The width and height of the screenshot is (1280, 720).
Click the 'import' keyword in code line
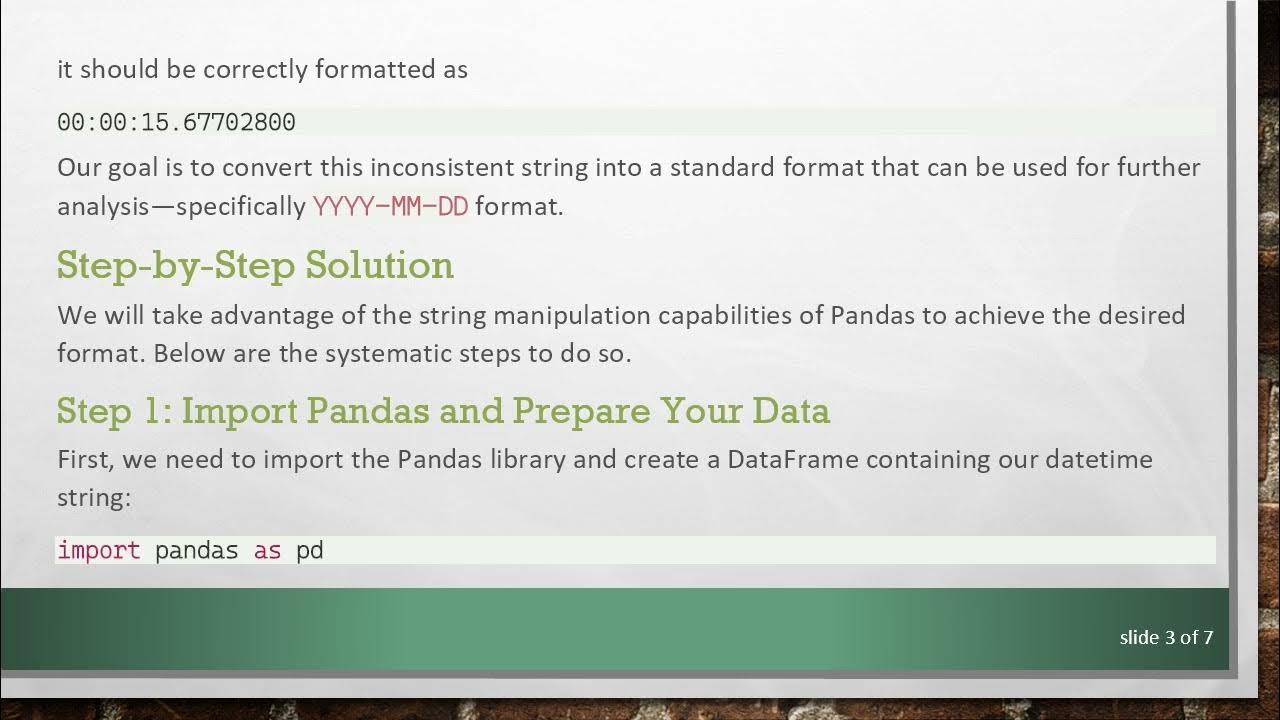point(98,550)
